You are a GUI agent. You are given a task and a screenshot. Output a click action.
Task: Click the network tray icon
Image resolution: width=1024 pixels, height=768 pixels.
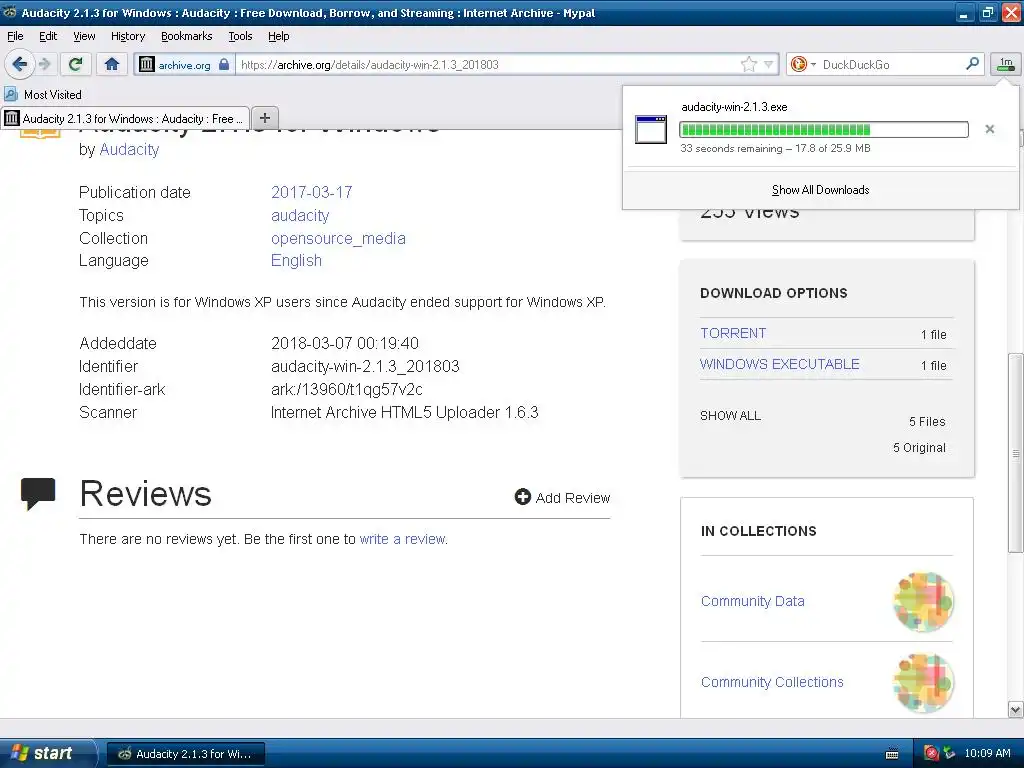(949, 753)
